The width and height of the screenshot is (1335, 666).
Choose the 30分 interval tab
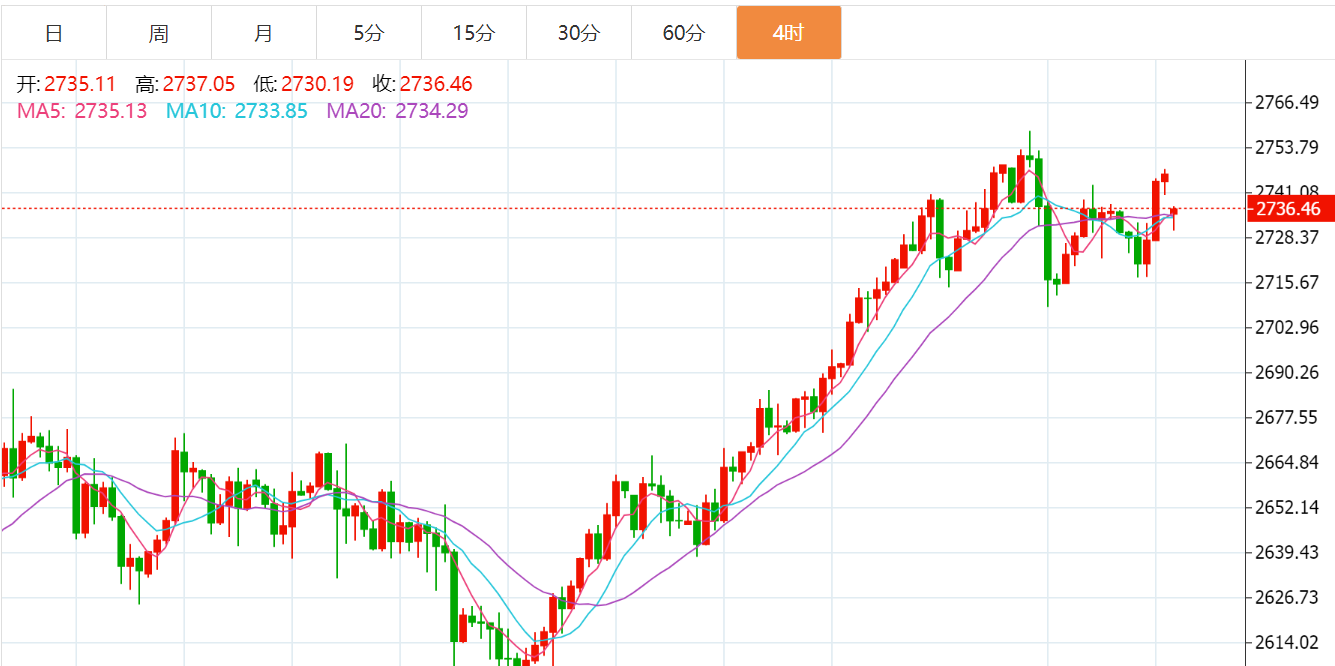(x=579, y=33)
